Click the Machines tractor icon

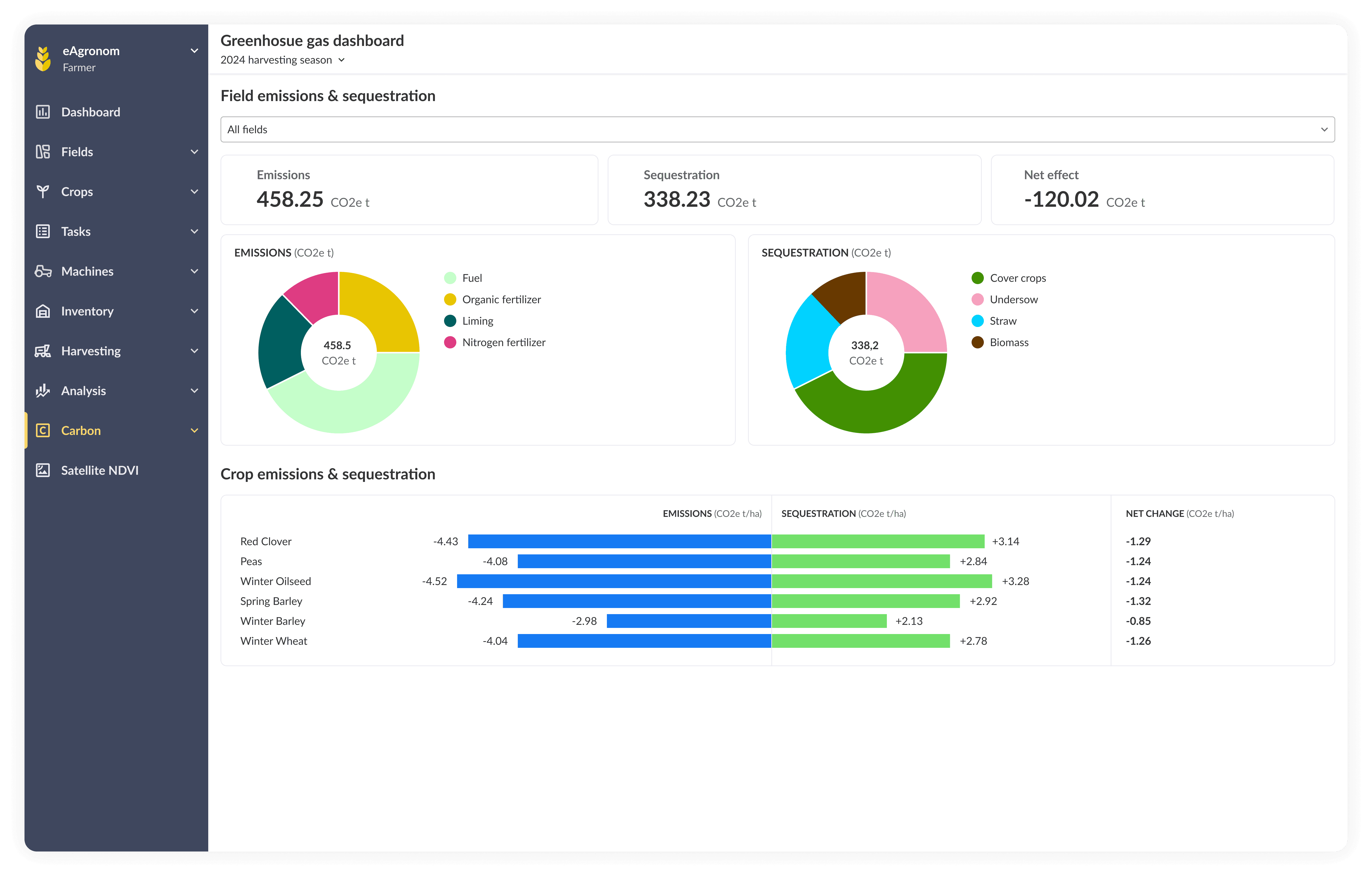[x=43, y=271]
